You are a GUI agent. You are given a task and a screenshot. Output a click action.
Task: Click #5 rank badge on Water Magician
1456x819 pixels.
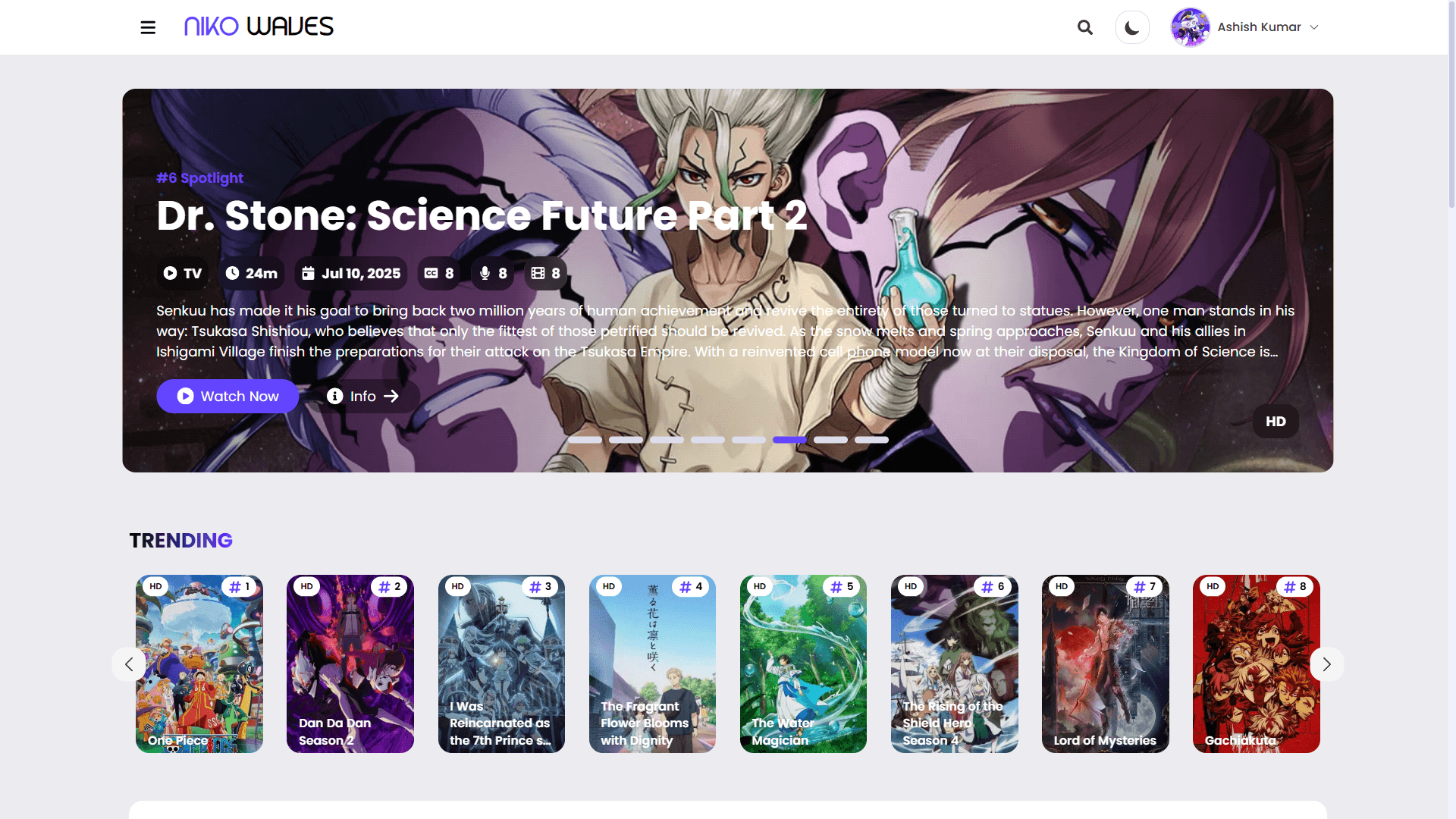[x=843, y=586]
